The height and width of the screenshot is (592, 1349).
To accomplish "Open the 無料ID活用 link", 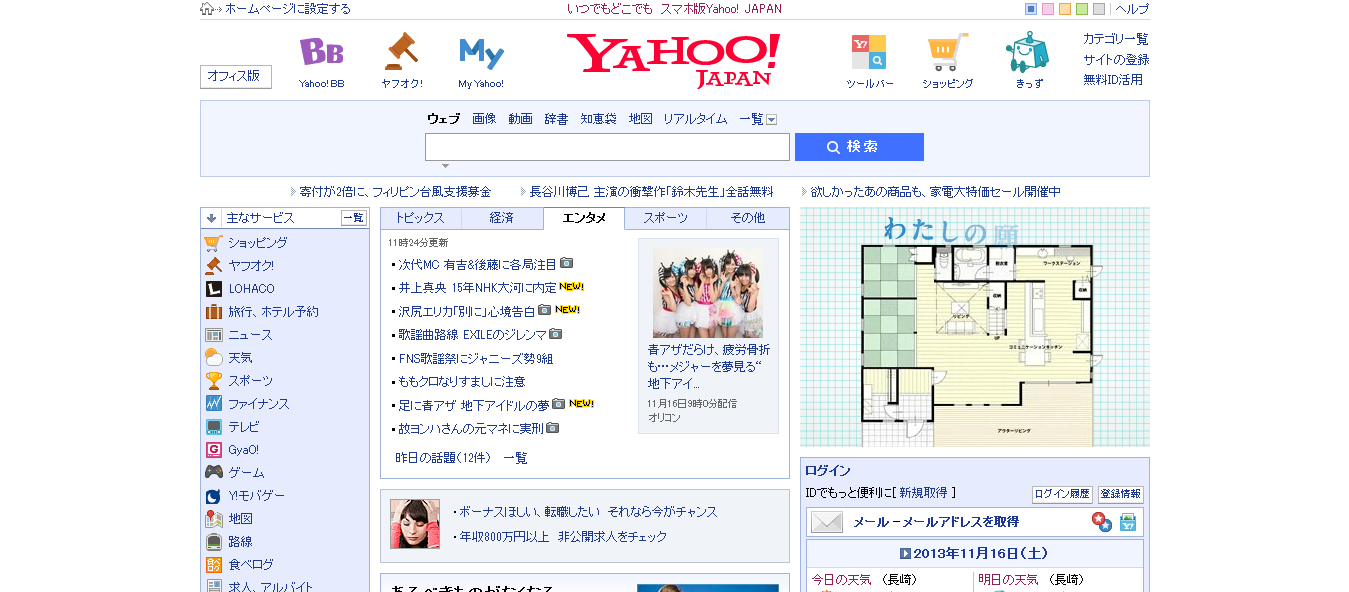I will (1112, 79).
